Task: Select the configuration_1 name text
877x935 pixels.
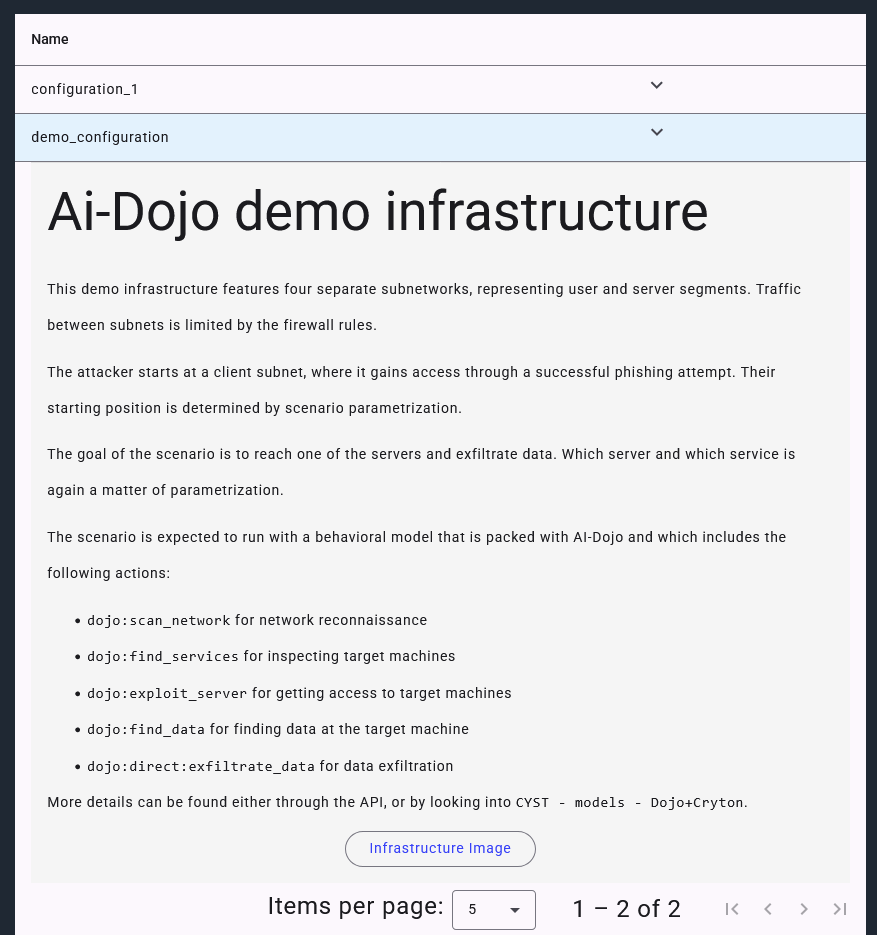Action: coord(85,90)
